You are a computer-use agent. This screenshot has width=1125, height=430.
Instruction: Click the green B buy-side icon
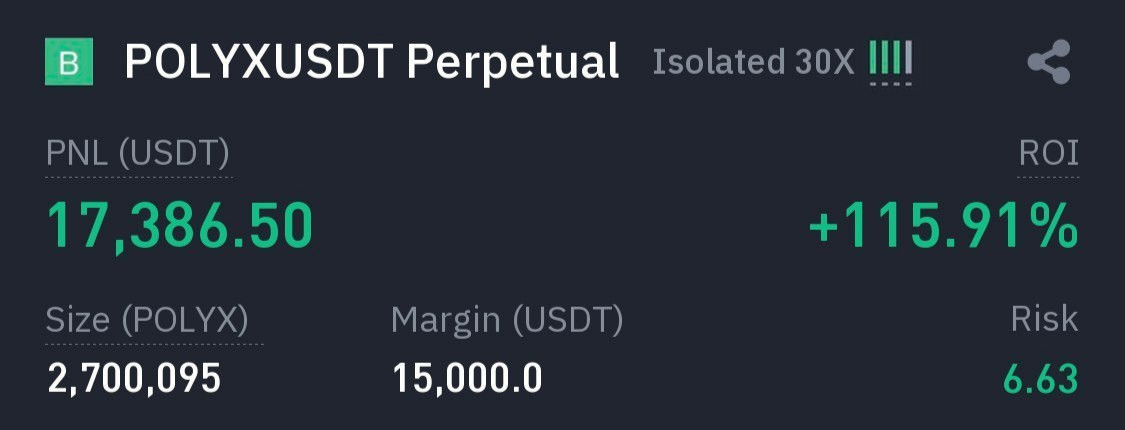[x=69, y=62]
